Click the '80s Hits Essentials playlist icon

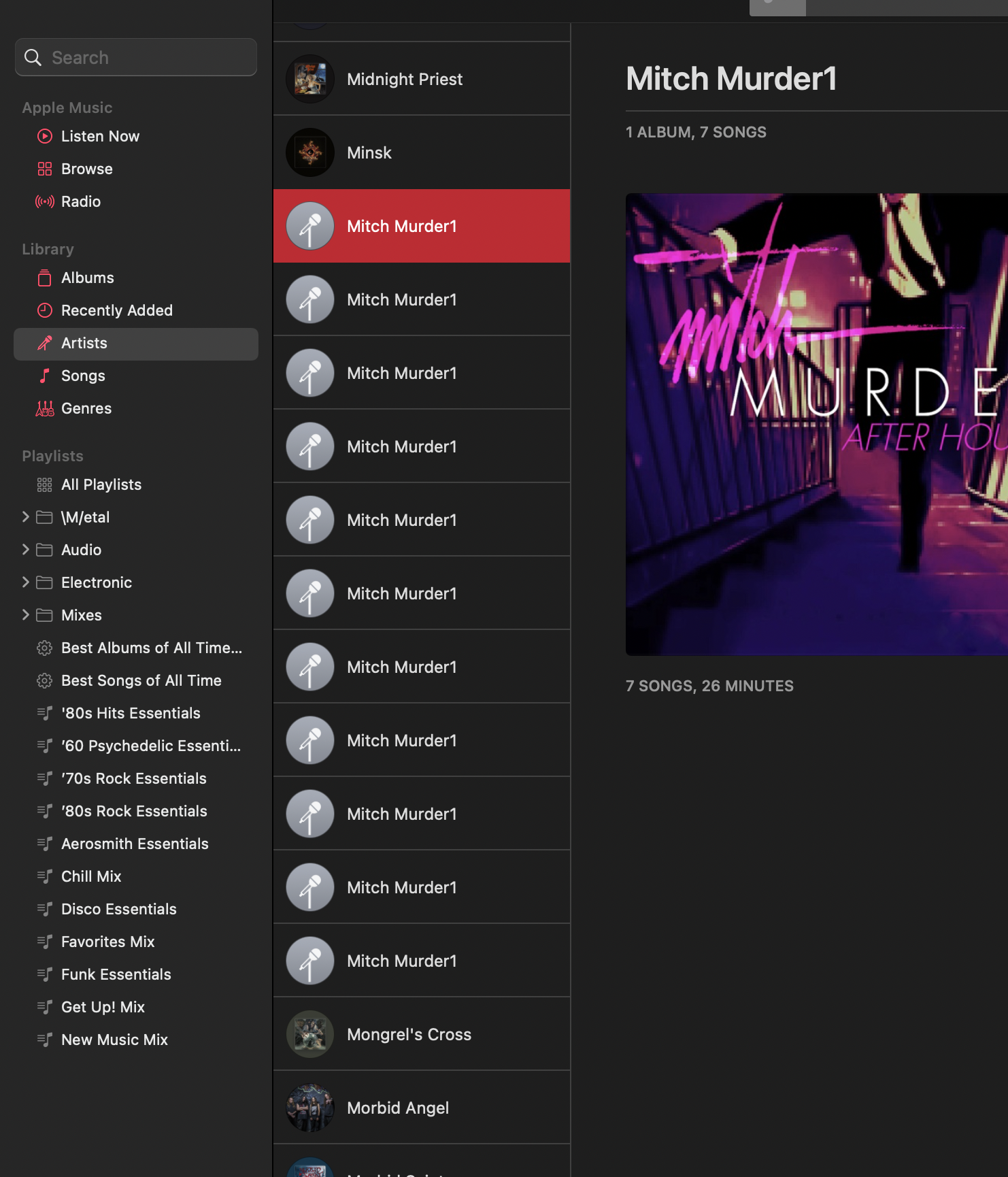point(45,713)
